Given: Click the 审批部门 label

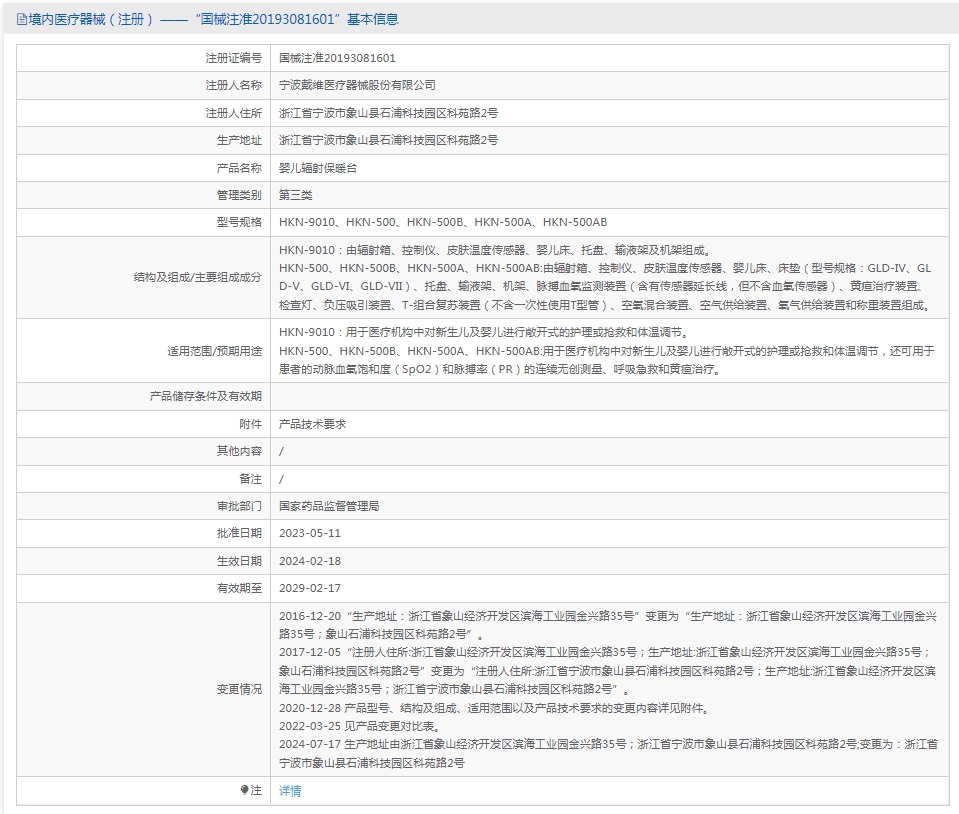Looking at the screenshot, I should tap(239, 506).
